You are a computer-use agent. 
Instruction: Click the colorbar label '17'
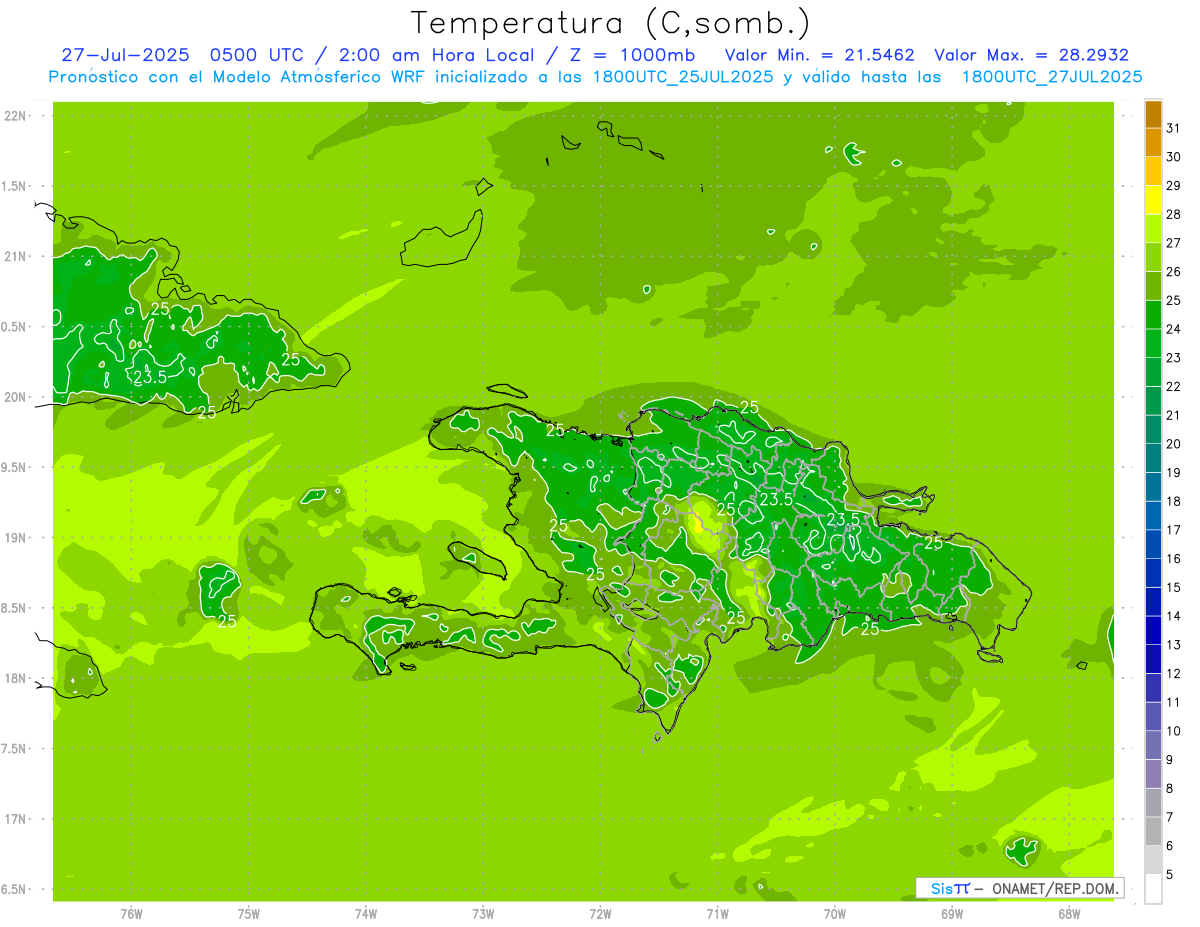[1174, 530]
